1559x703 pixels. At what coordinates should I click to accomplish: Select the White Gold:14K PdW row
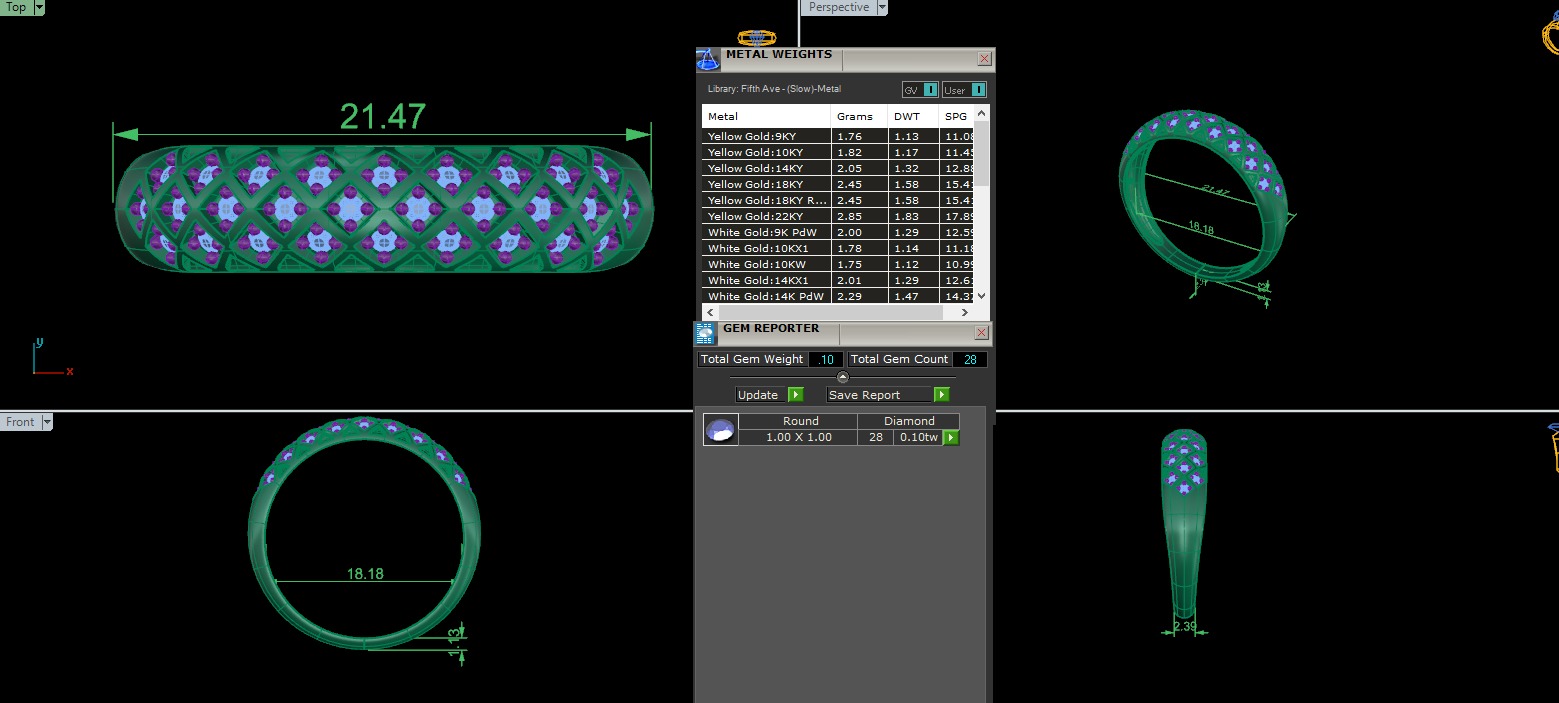[x=838, y=296]
